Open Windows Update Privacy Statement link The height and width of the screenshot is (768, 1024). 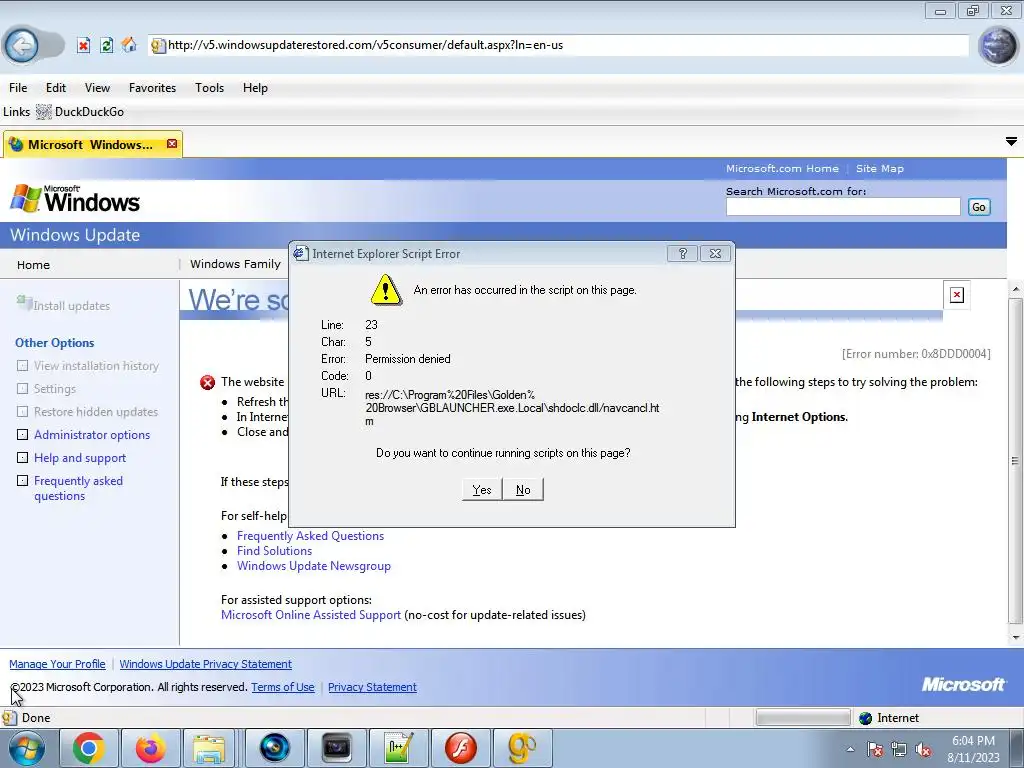[206, 664]
